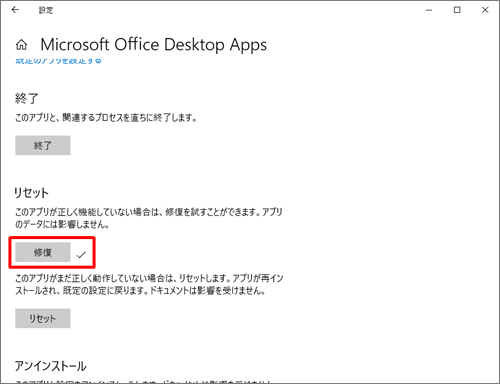This screenshot has width=500, height=384.
Task: Click the reset description below the 修復 button
Action: 149,284
